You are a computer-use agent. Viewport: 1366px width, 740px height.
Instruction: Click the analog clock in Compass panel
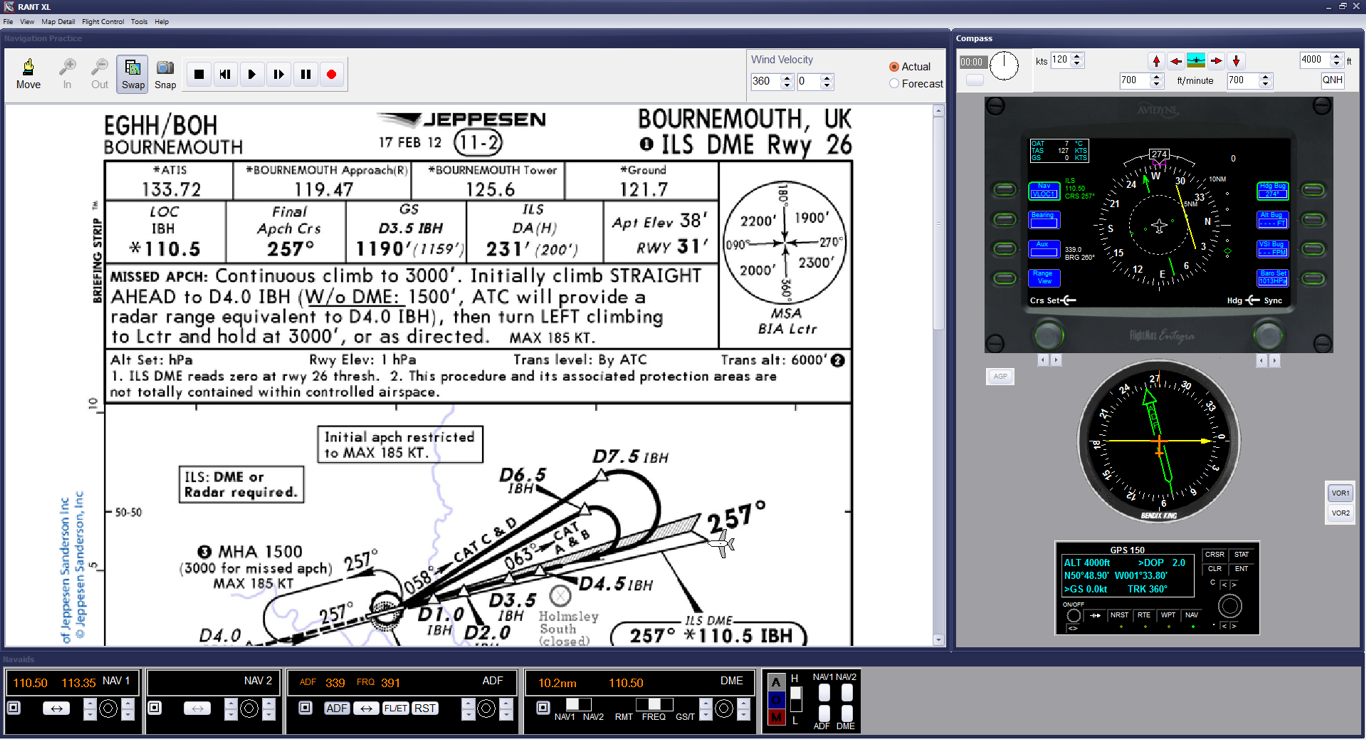[x=1004, y=66]
